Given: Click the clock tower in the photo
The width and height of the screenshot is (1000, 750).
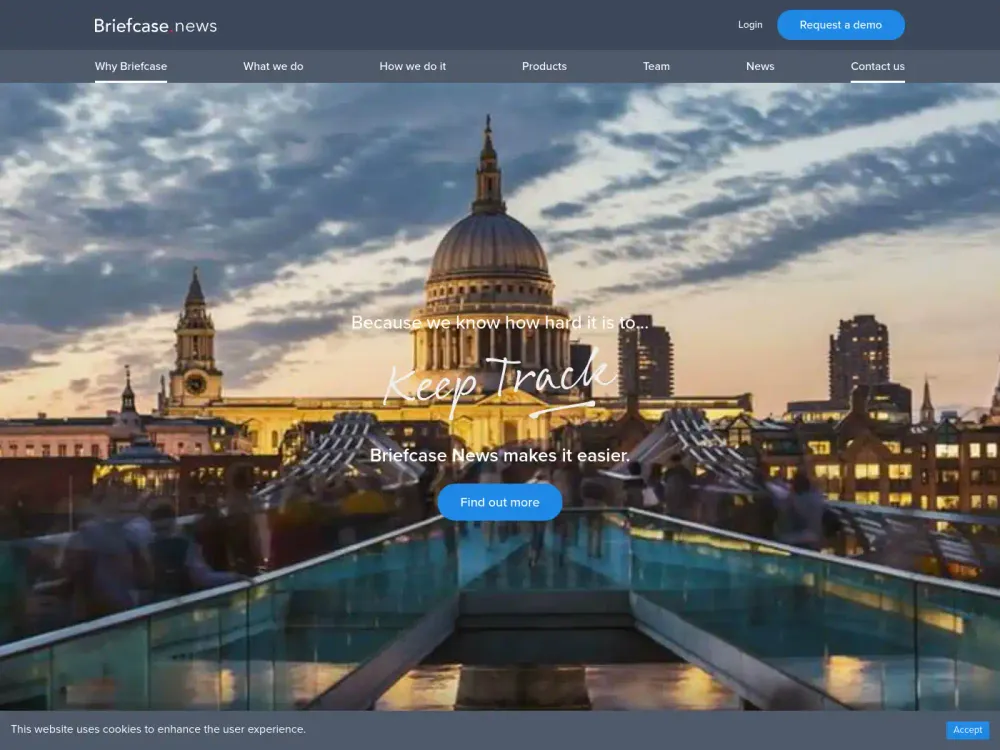Looking at the screenshot, I should 195,350.
